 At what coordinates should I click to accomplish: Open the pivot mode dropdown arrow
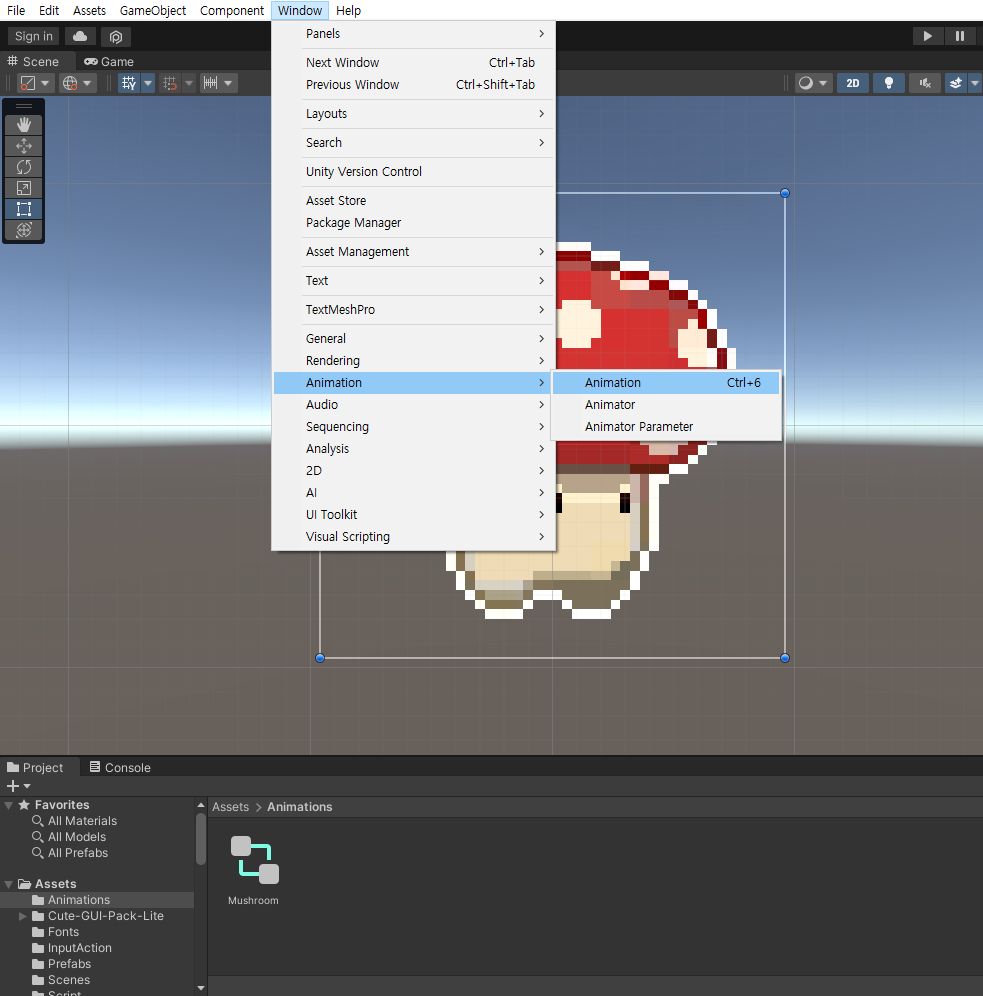(x=45, y=83)
